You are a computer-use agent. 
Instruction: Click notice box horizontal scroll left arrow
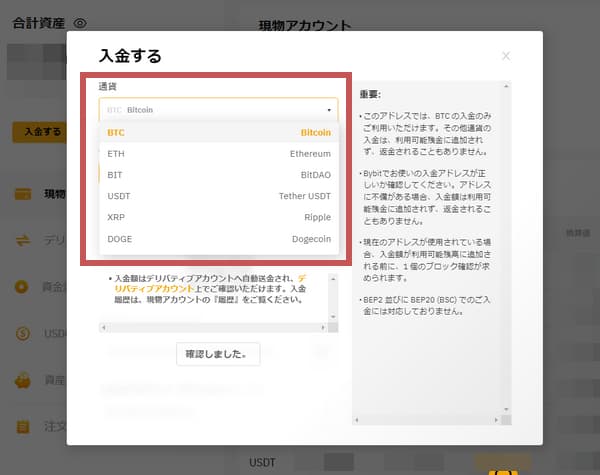coord(103,328)
